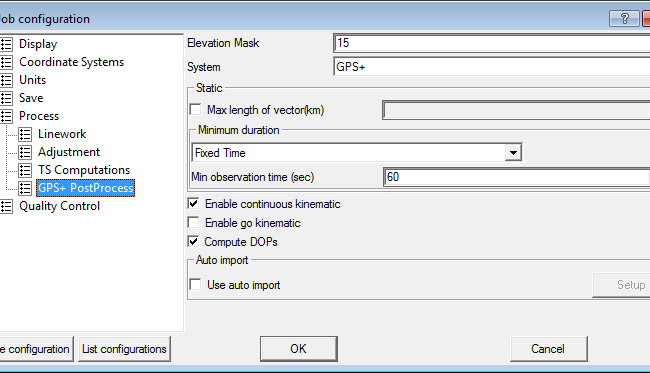Click the list icon beside Display
The image size is (650, 373).
6,44
